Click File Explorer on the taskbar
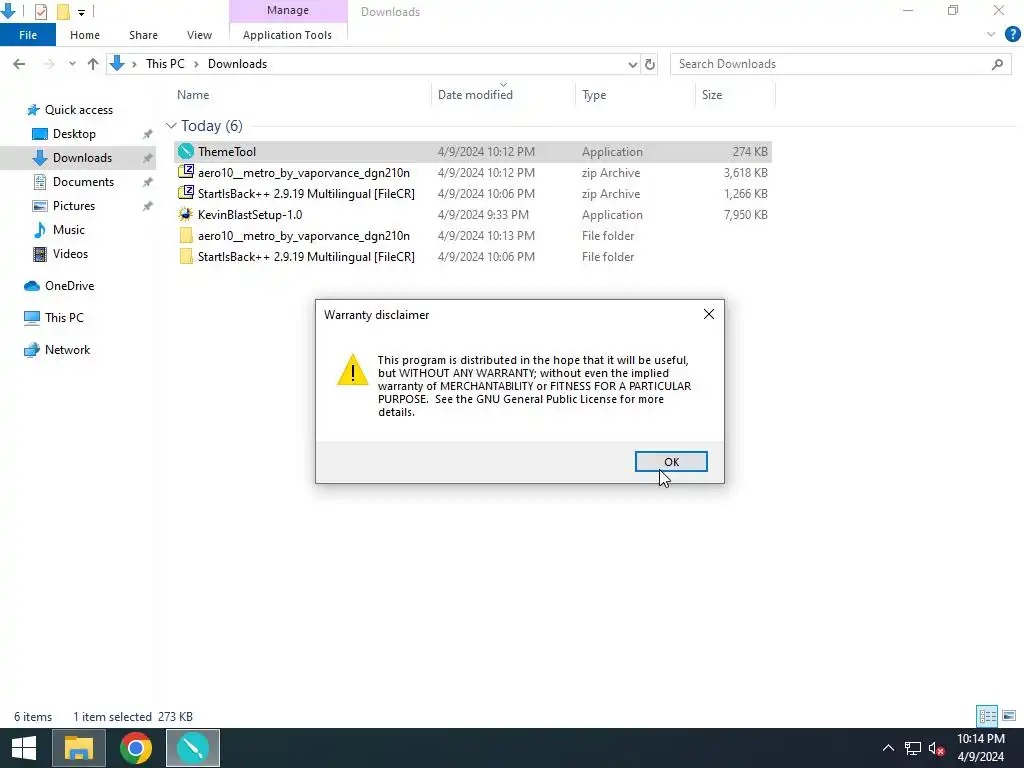 [x=78, y=748]
